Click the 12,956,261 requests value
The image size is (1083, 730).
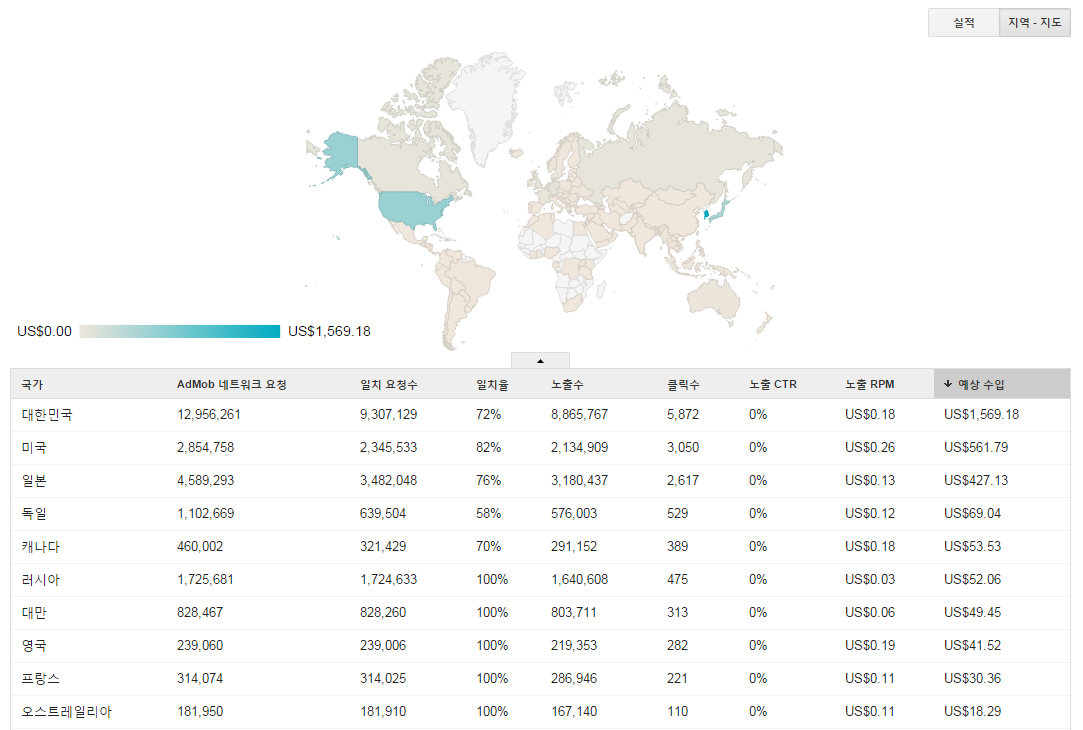pyautogui.click(x=209, y=415)
